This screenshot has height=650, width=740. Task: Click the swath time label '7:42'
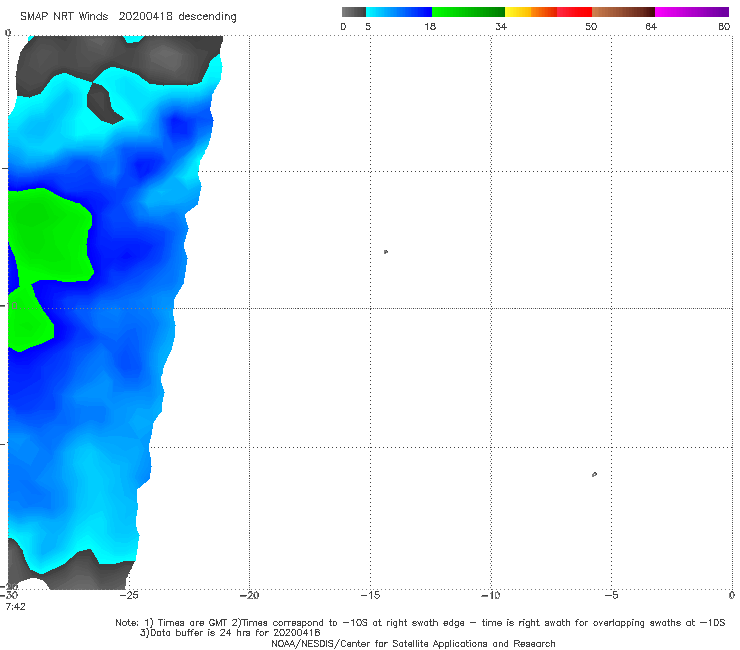[16, 606]
